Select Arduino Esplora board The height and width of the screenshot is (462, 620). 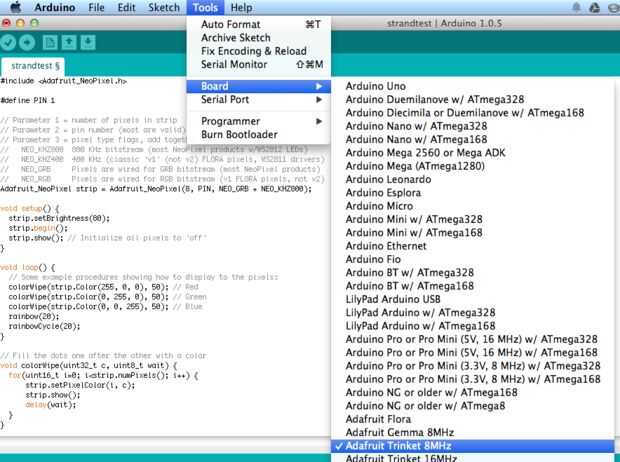tap(473, 193)
